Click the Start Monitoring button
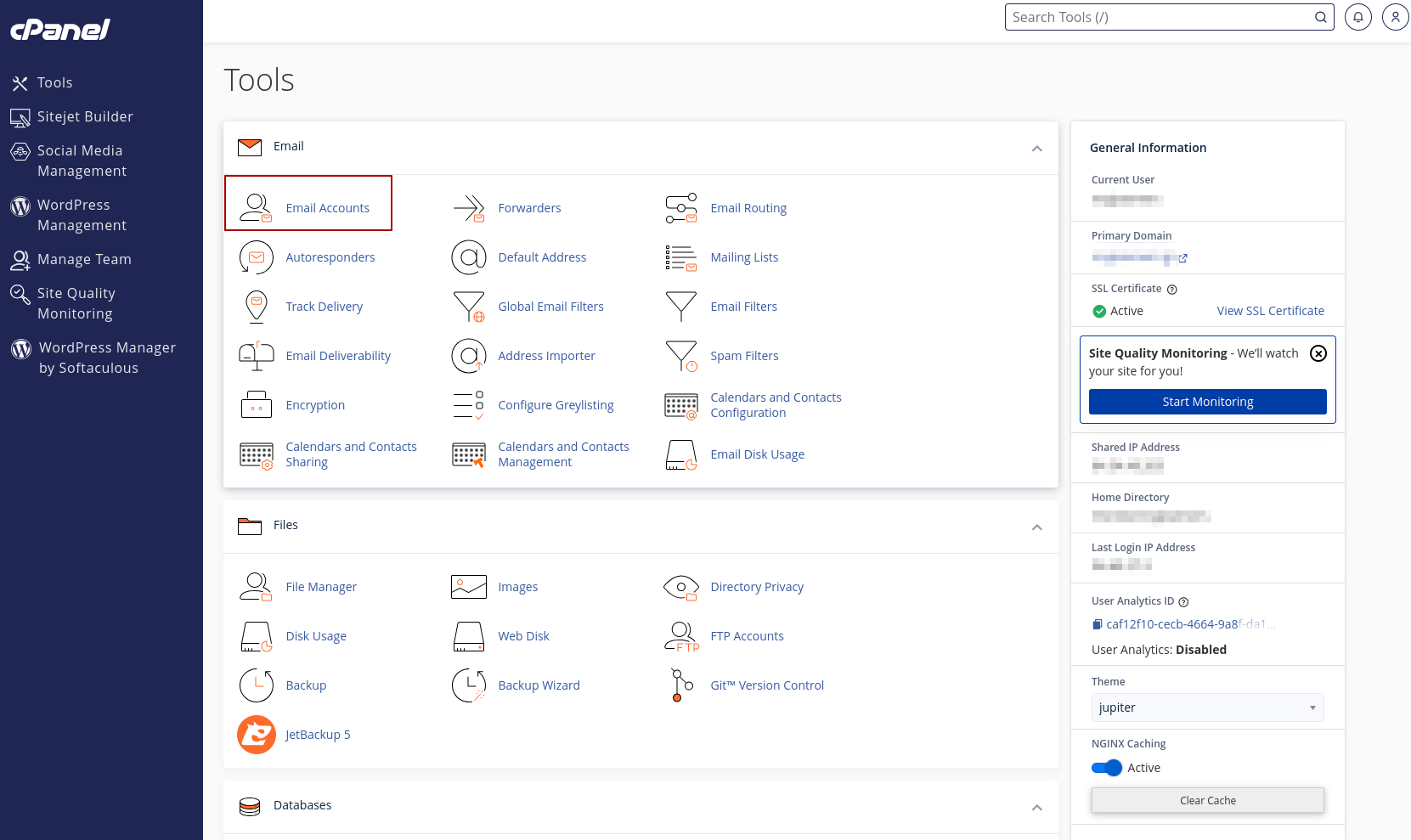The height and width of the screenshot is (840, 1411). pos(1207,402)
